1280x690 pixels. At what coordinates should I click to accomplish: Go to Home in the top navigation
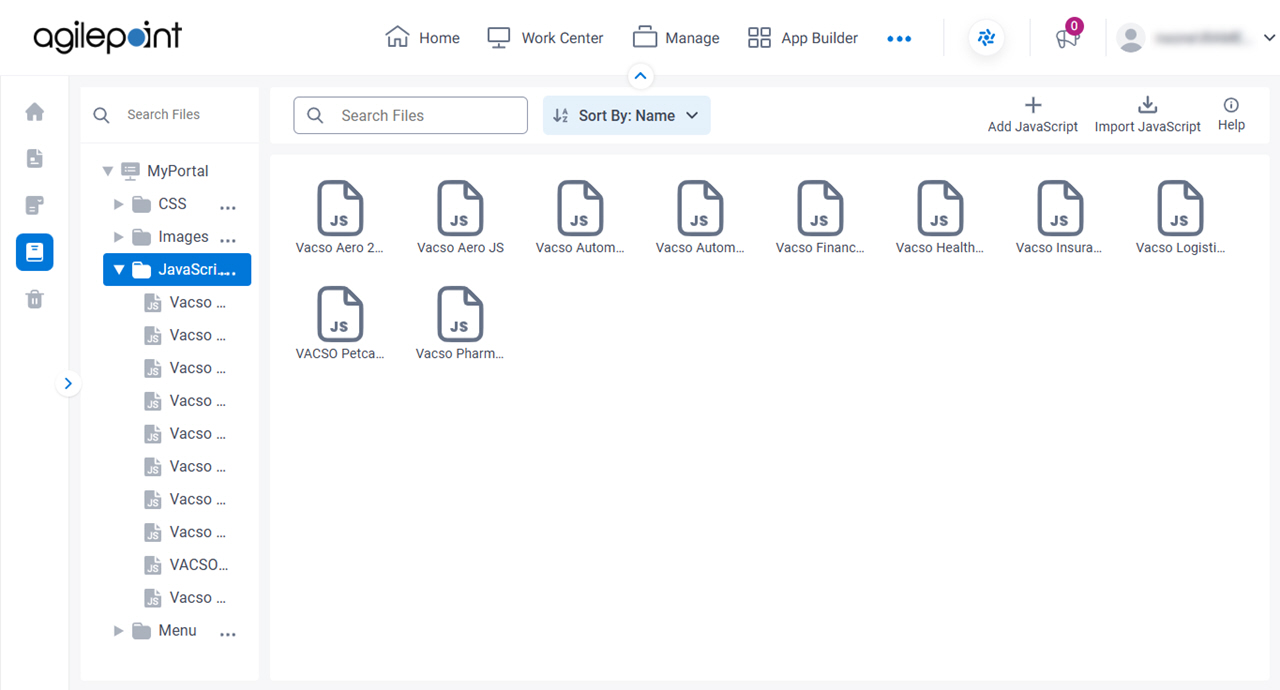422,38
